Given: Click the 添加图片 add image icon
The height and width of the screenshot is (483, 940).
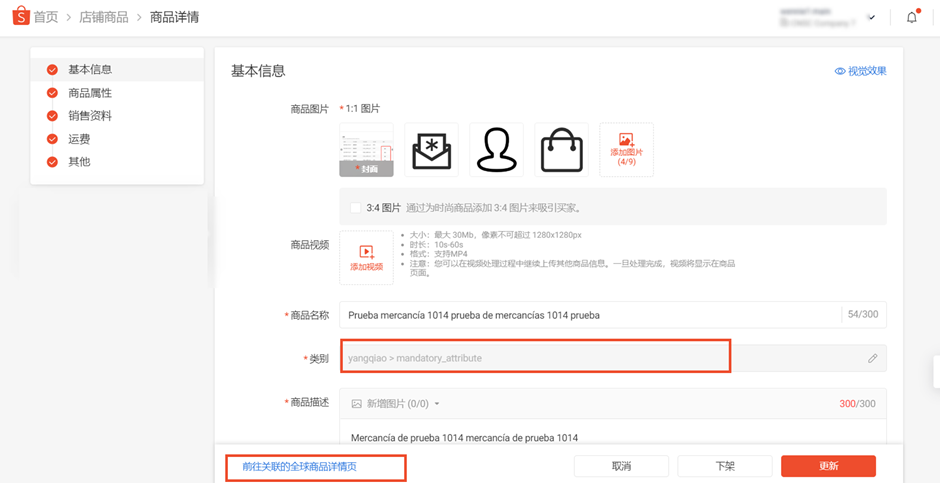Looking at the screenshot, I should tap(626, 141).
